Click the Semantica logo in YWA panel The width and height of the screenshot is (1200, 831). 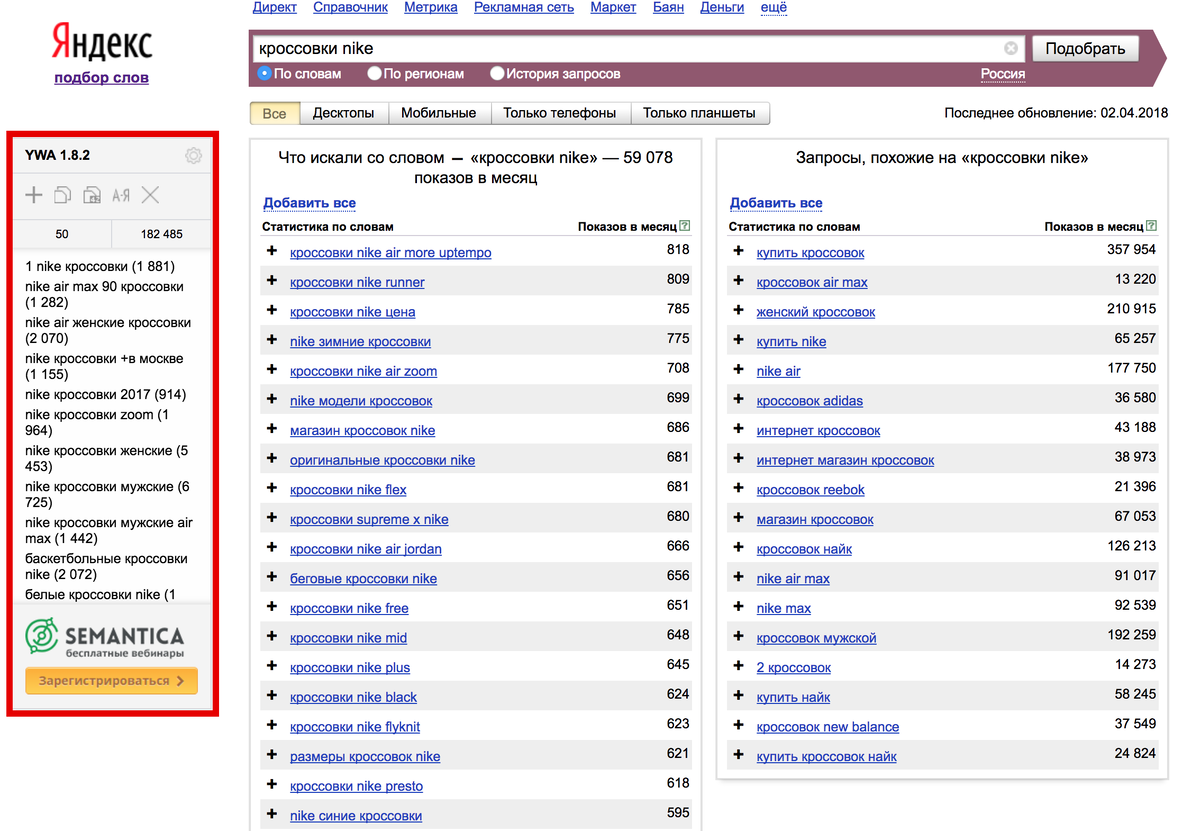coord(105,639)
